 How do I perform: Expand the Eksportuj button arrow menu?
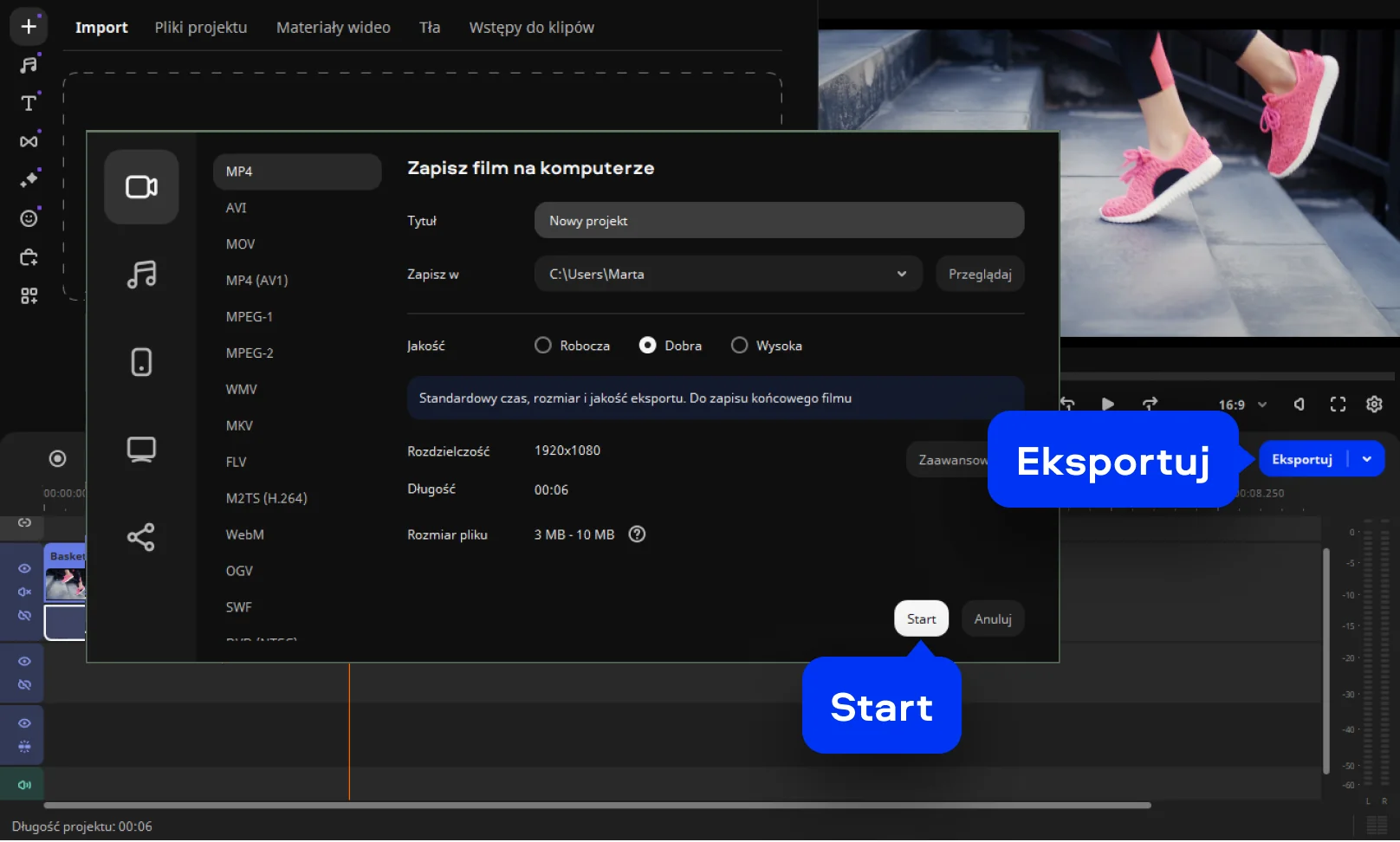[1366, 460]
